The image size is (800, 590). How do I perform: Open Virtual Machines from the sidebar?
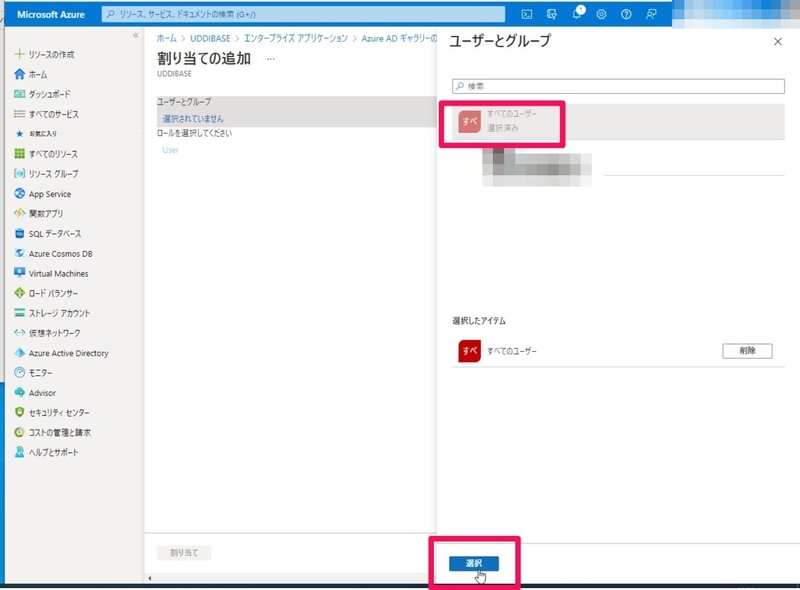tap(56, 272)
